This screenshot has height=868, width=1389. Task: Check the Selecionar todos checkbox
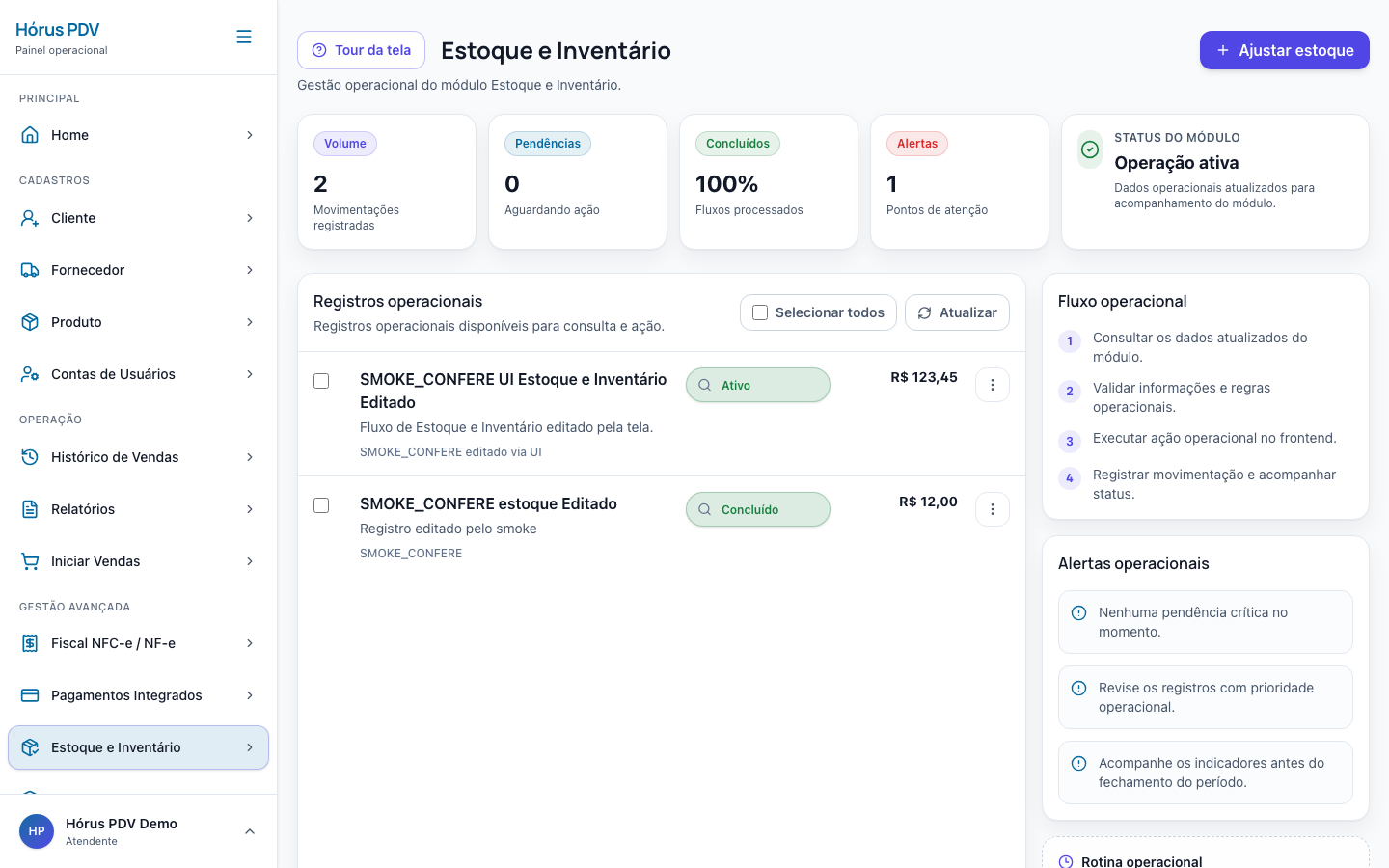[760, 312]
